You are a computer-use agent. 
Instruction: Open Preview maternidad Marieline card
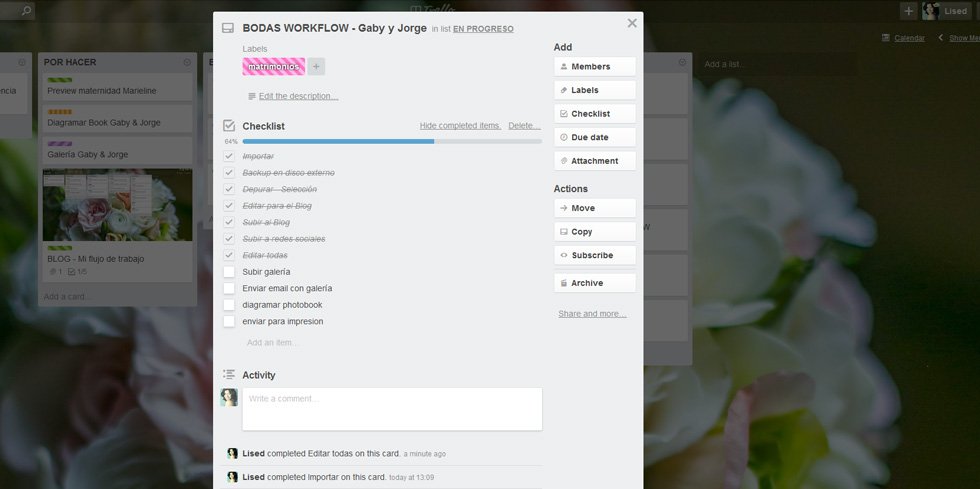coord(117,86)
